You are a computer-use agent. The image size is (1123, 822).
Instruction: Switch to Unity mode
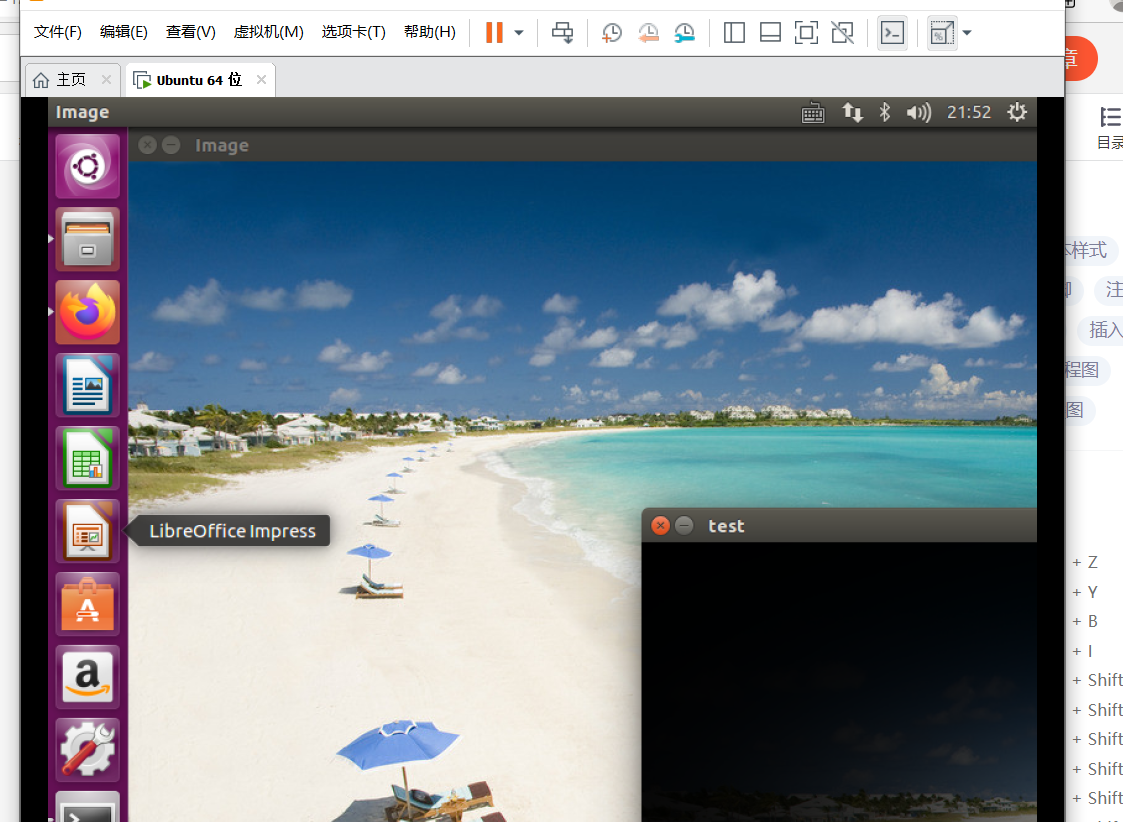point(842,32)
